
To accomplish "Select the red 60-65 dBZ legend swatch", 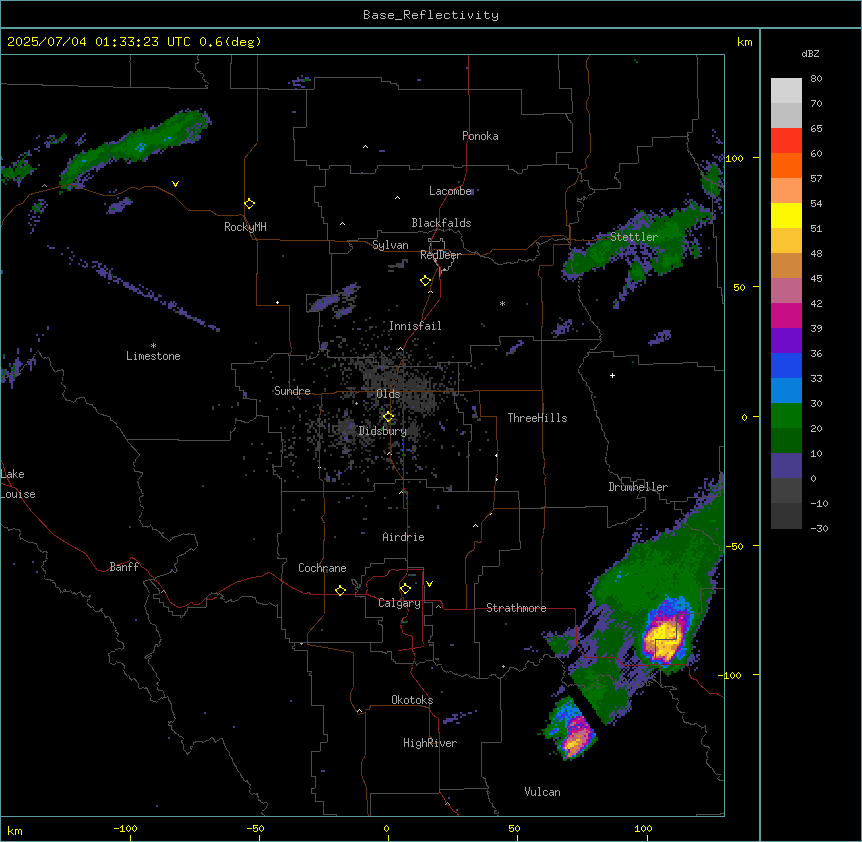I will [x=786, y=140].
